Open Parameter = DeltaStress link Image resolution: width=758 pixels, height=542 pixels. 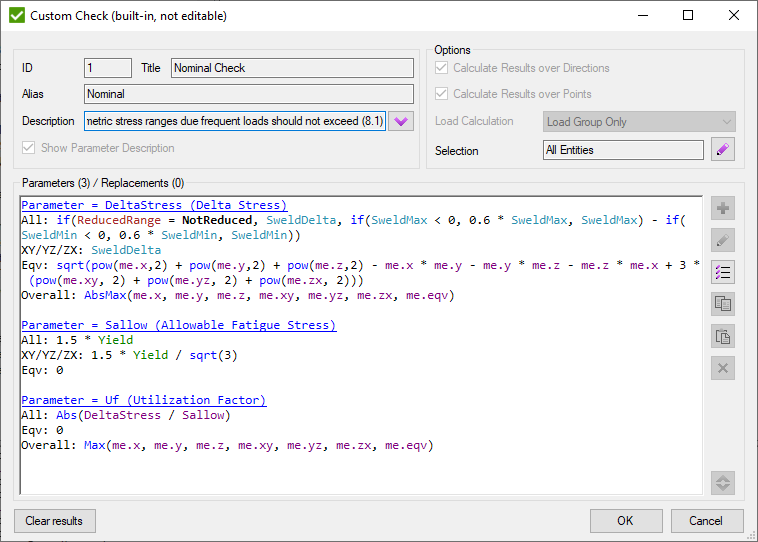pos(153,205)
